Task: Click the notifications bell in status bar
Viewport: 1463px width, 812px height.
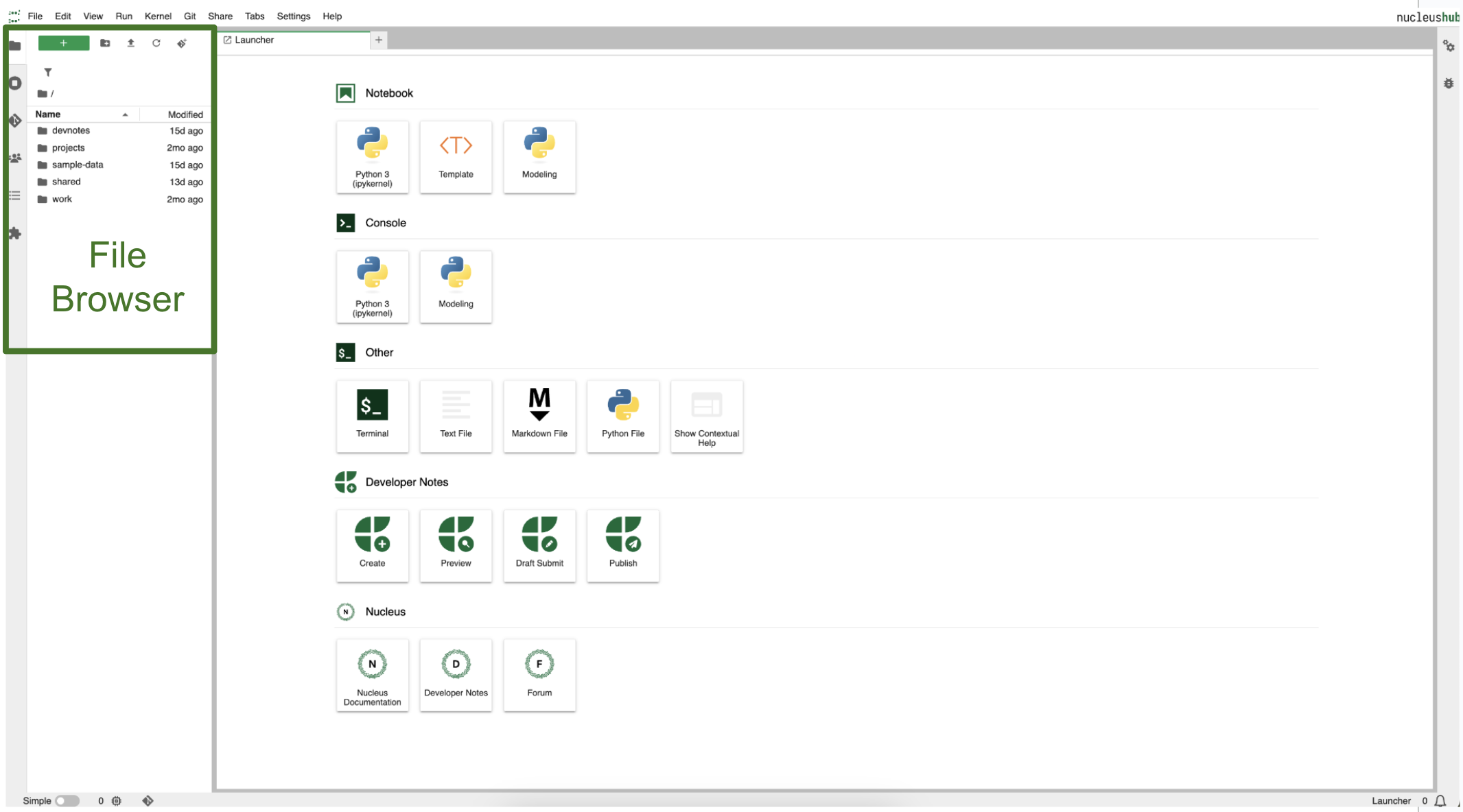Action: coord(1440,800)
